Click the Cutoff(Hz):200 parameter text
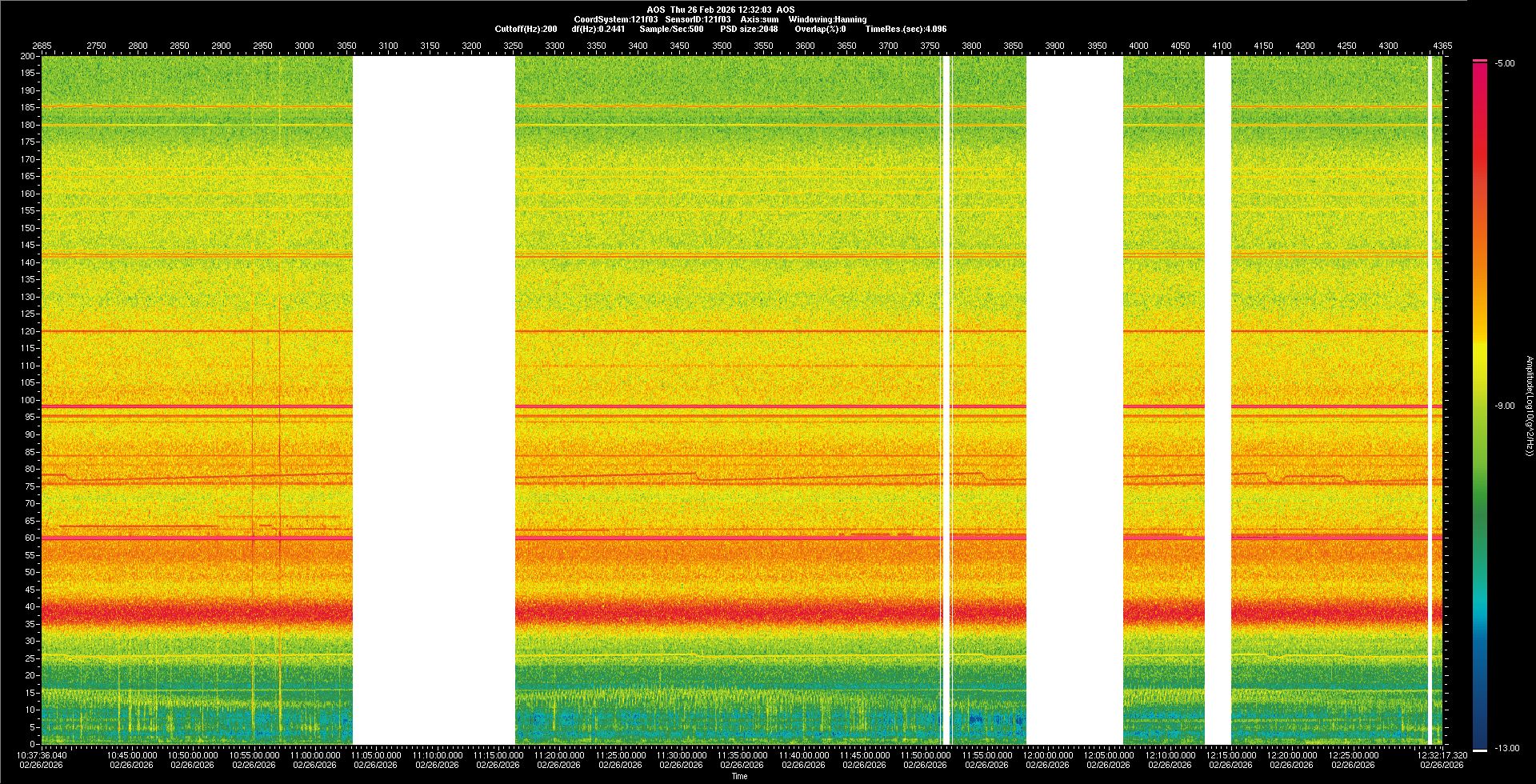The image size is (1536, 784). (x=526, y=29)
